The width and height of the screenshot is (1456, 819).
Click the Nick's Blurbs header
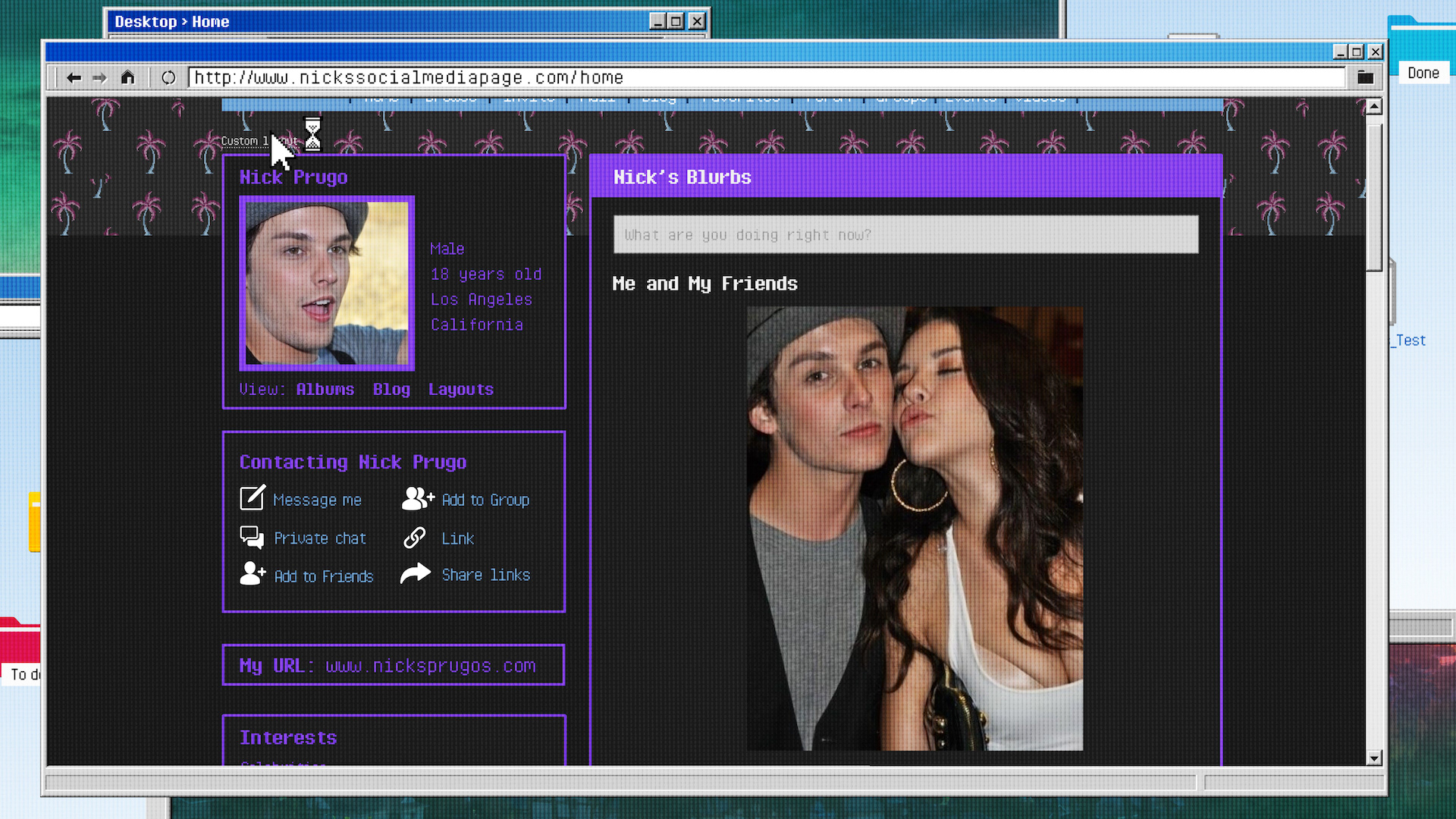click(x=682, y=177)
